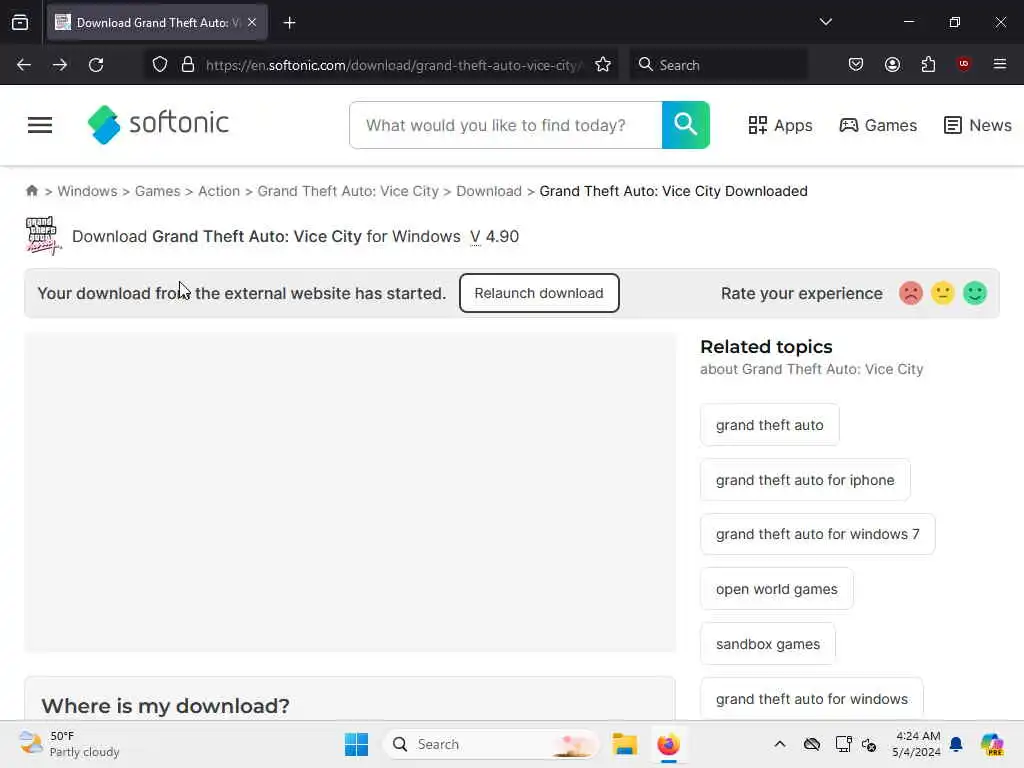Open the Games section
Screen dimensions: 1024x768
click(878, 125)
